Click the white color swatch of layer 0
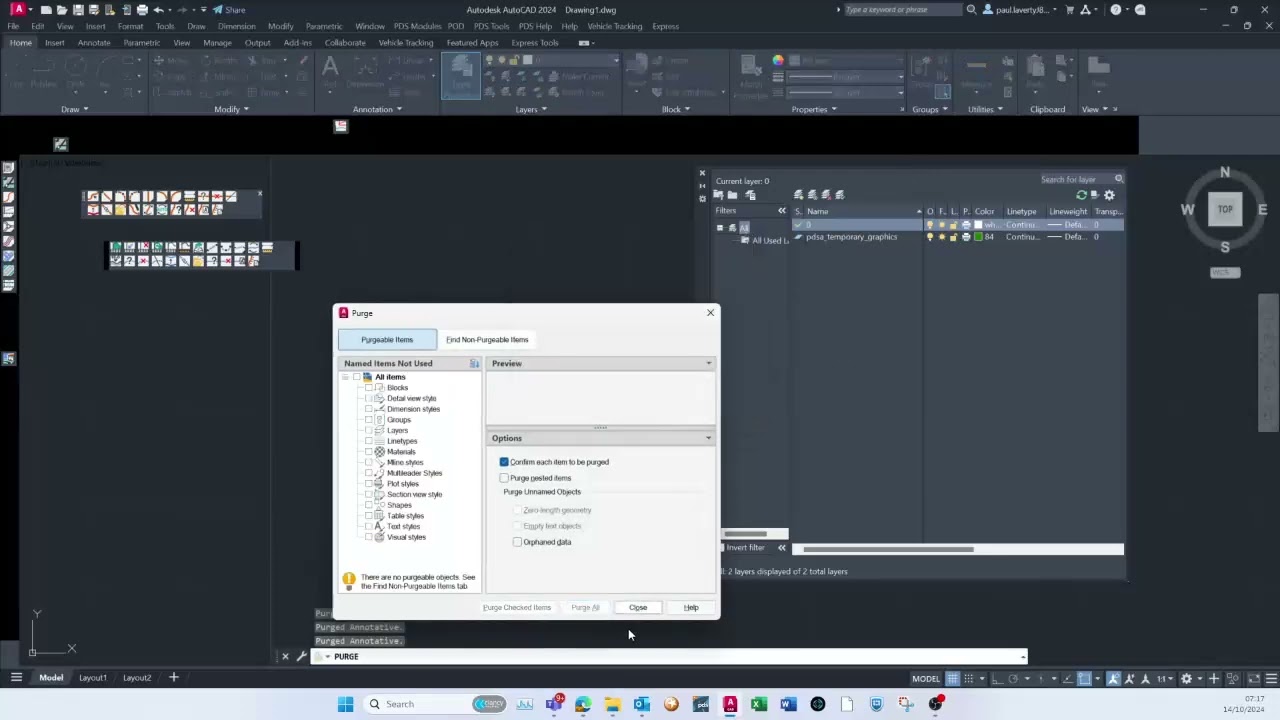The image size is (1280, 720). tap(978, 225)
